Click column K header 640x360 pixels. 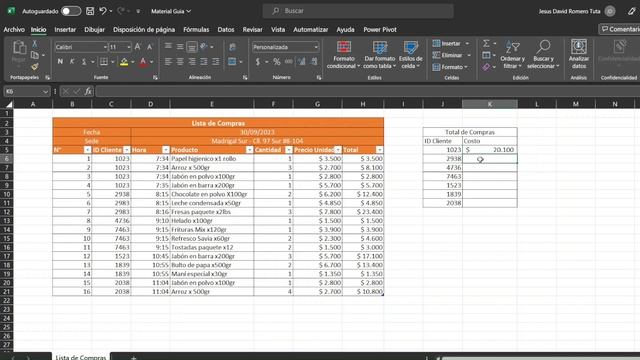pyautogui.click(x=490, y=104)
